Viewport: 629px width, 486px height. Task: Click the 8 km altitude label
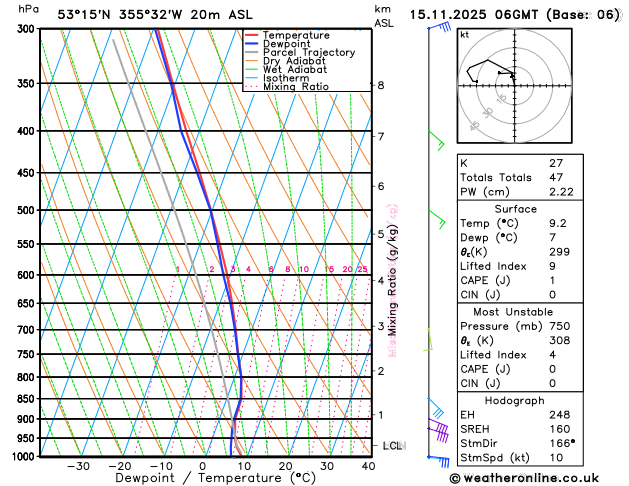[x=381, y=85]
